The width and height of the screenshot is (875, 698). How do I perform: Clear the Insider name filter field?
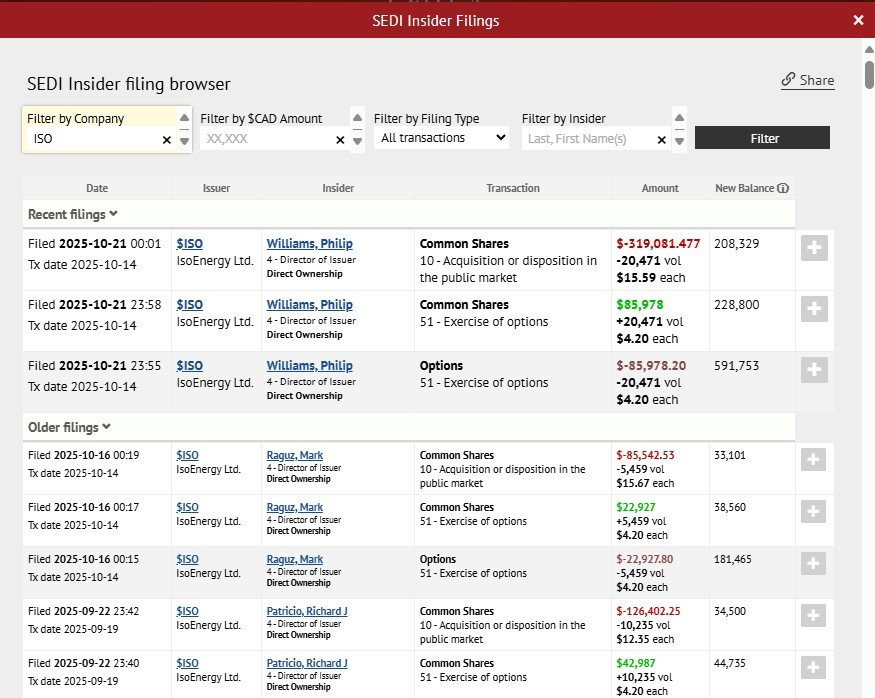(661, 140)
